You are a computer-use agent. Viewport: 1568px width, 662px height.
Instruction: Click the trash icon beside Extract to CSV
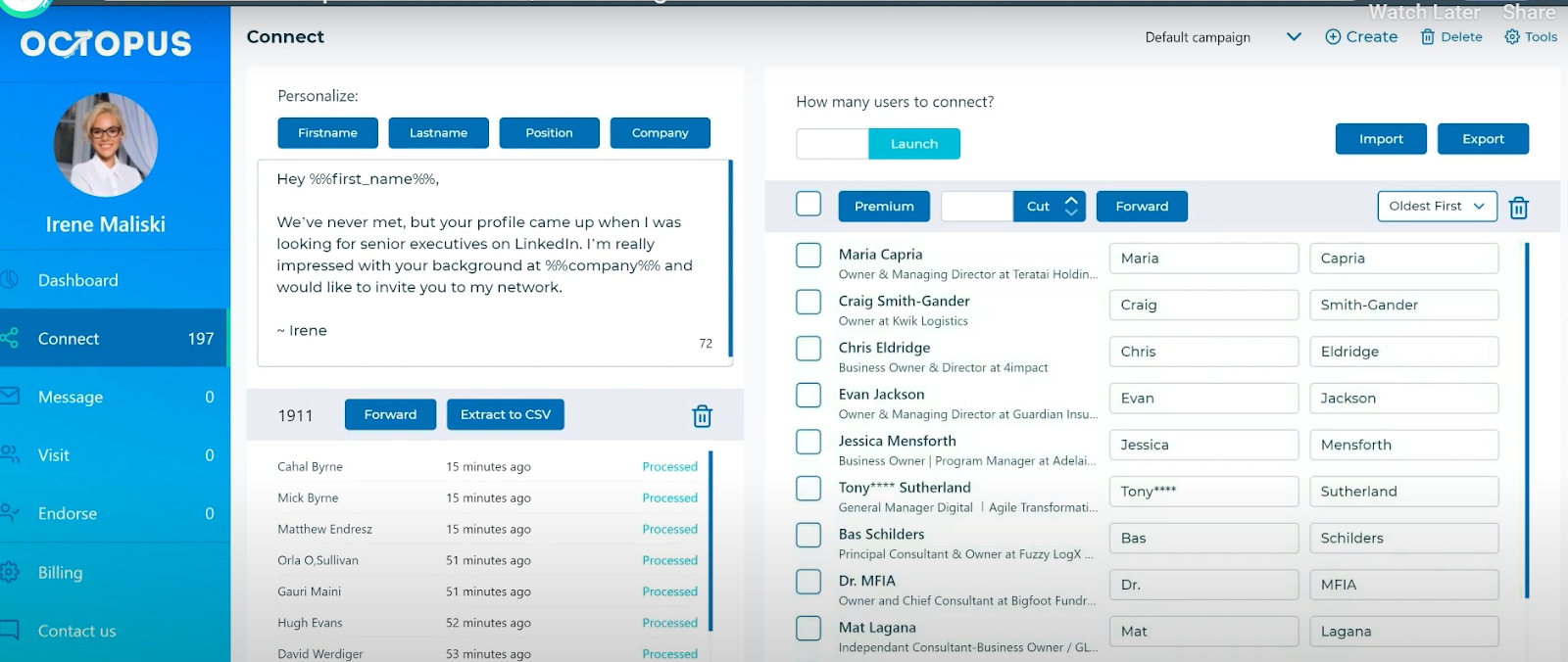click(x=702, y=416)
